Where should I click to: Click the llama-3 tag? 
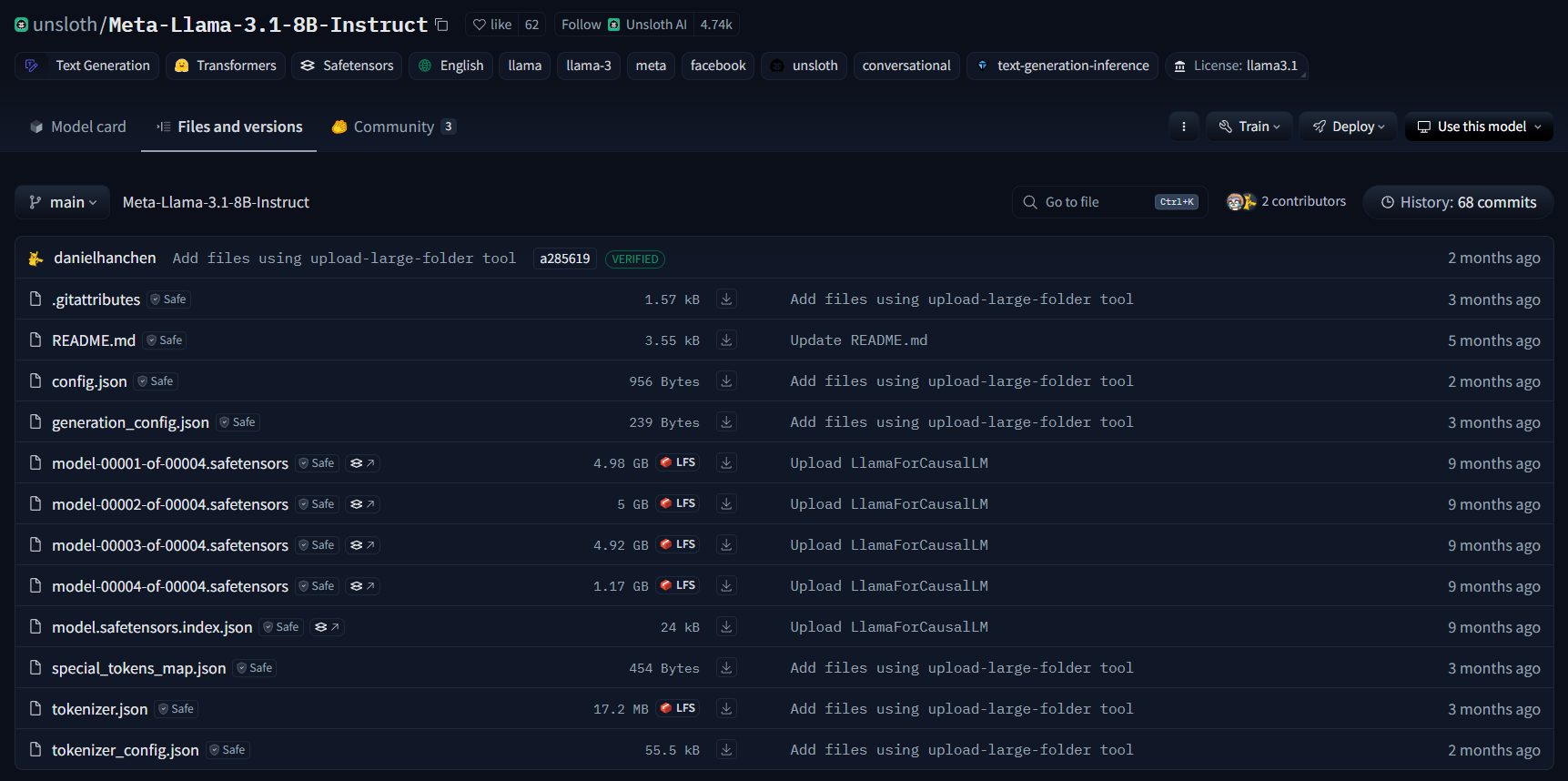point(589,66)
